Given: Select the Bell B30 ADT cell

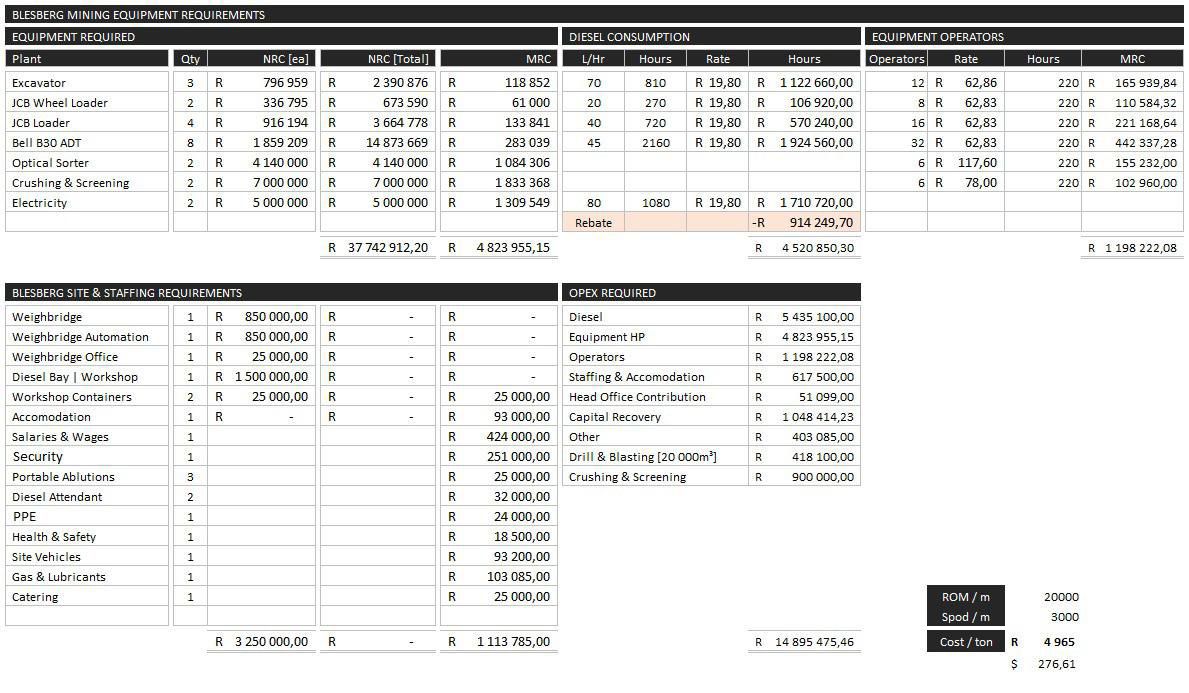Looking at the screenshot, I should coord(86,143).
